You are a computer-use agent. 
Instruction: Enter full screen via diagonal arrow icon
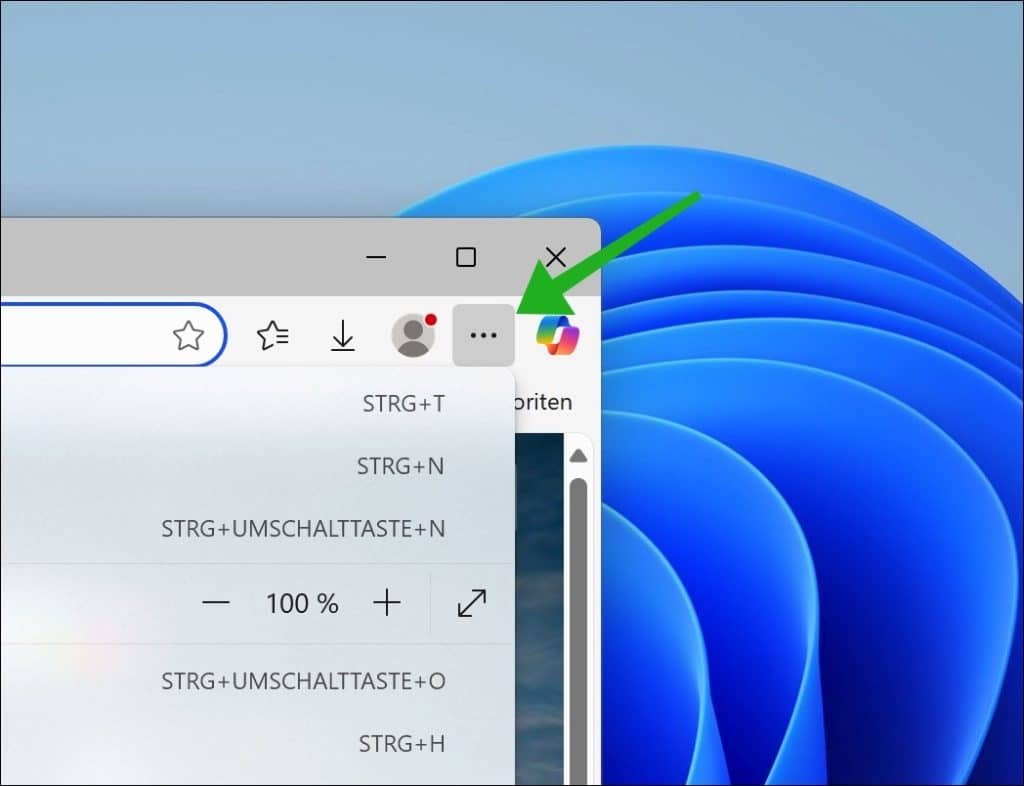point(471,603)
